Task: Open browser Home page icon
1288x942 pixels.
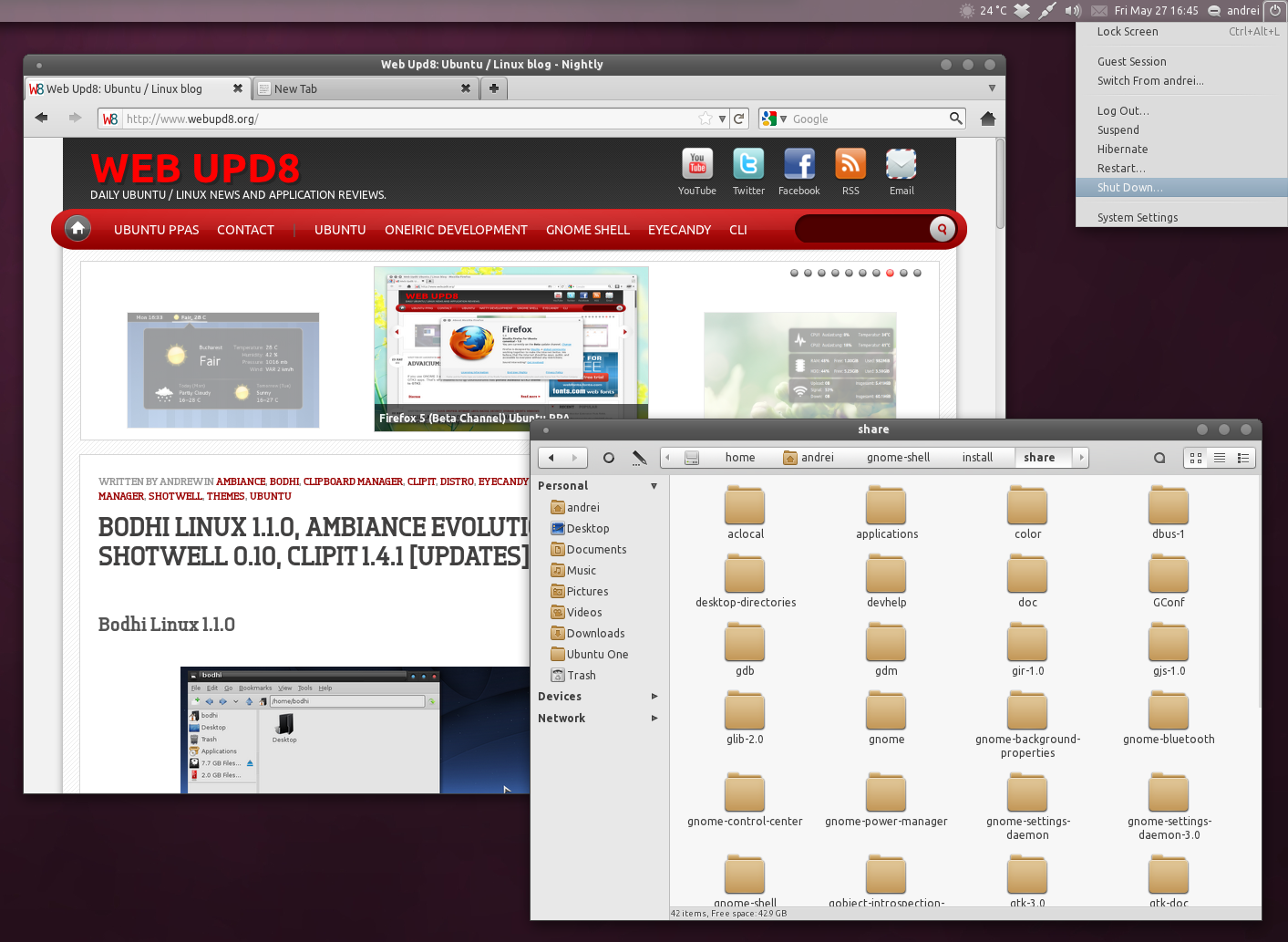Action: (x=987, y=119)
